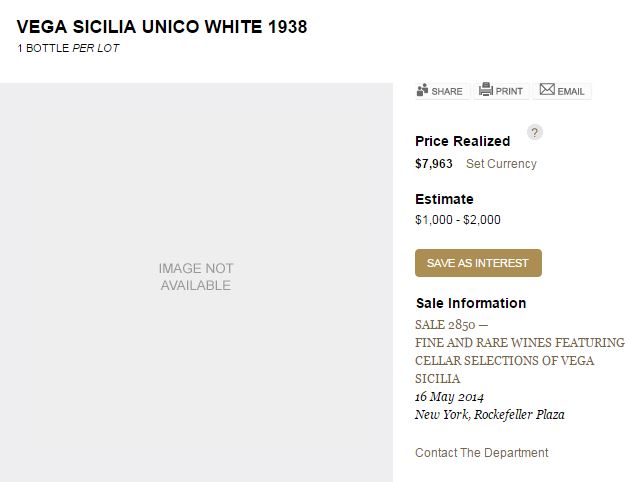Click the Share icon
The image size is (627, 482).
tap(423, 90)
